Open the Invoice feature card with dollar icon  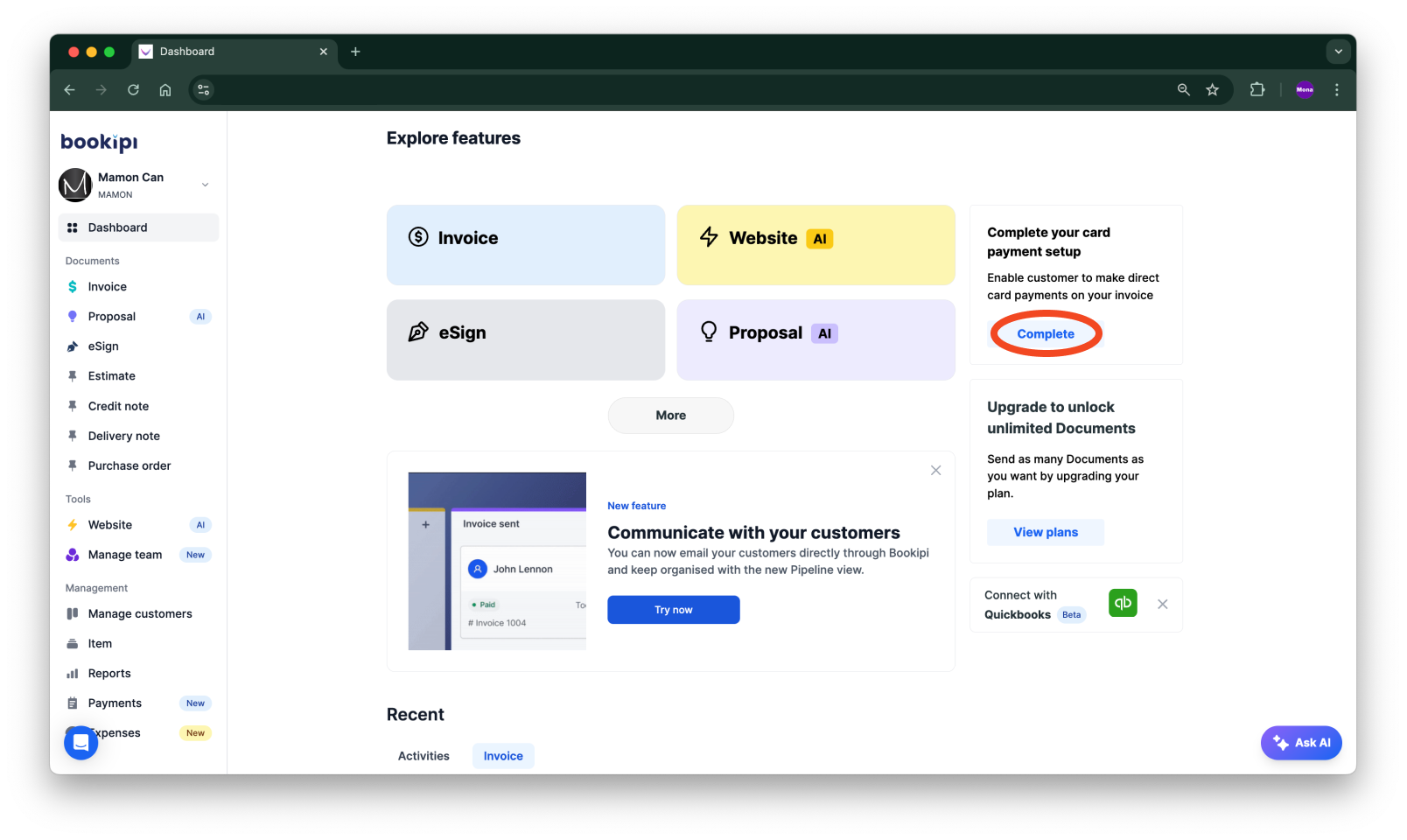(x=525, y=245)
